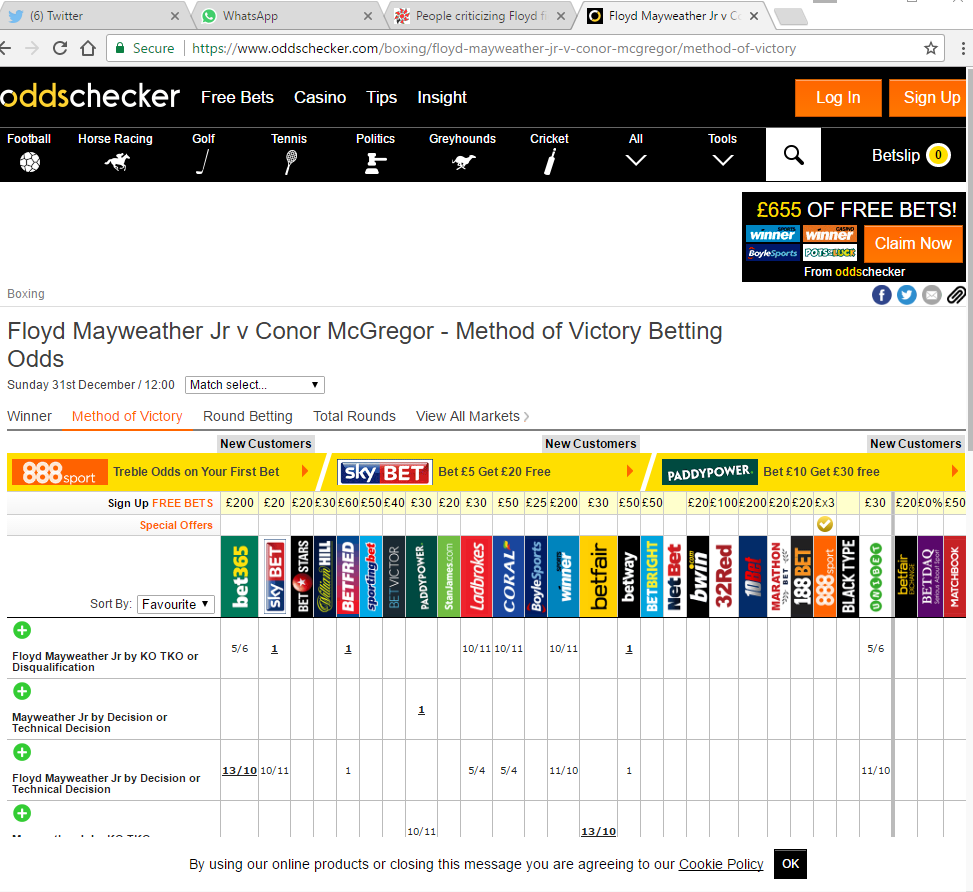Click 888sport Treble Odds offer banner
Viewport: 973px width, 892px height.
point(165,472)
